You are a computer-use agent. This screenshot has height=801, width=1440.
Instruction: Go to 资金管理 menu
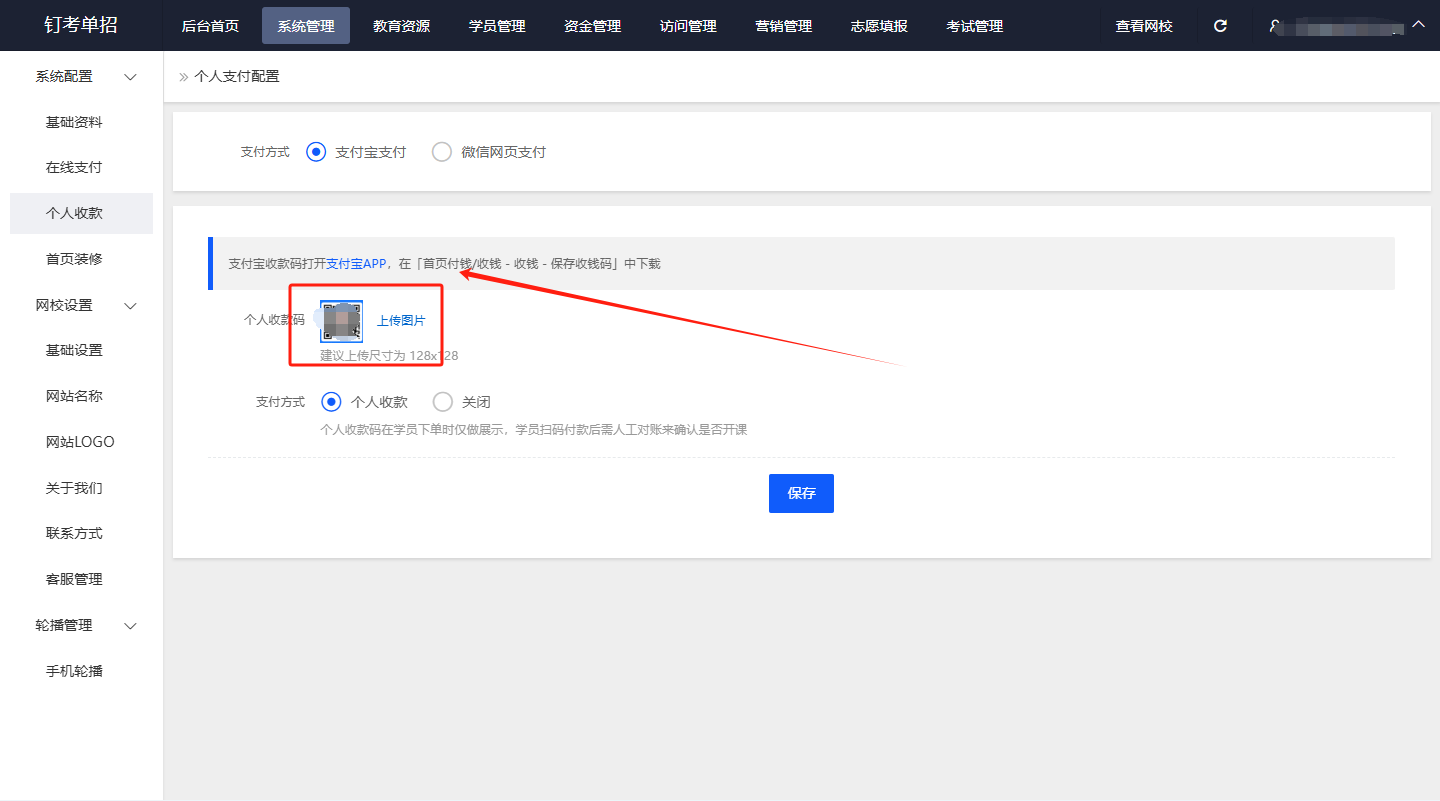pyautogui.click(x=592, y=26)
